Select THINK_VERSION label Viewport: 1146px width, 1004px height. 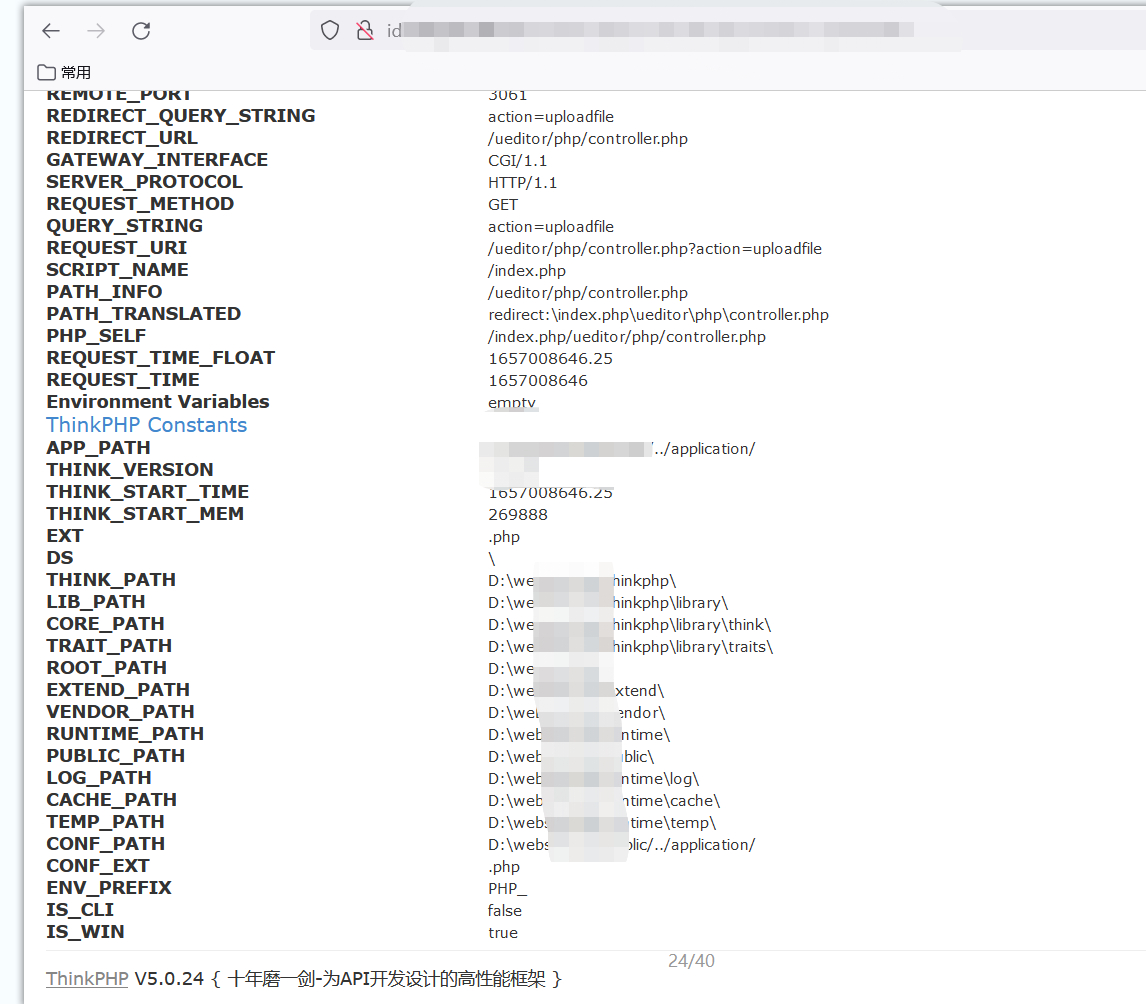(x=130, y=468)
